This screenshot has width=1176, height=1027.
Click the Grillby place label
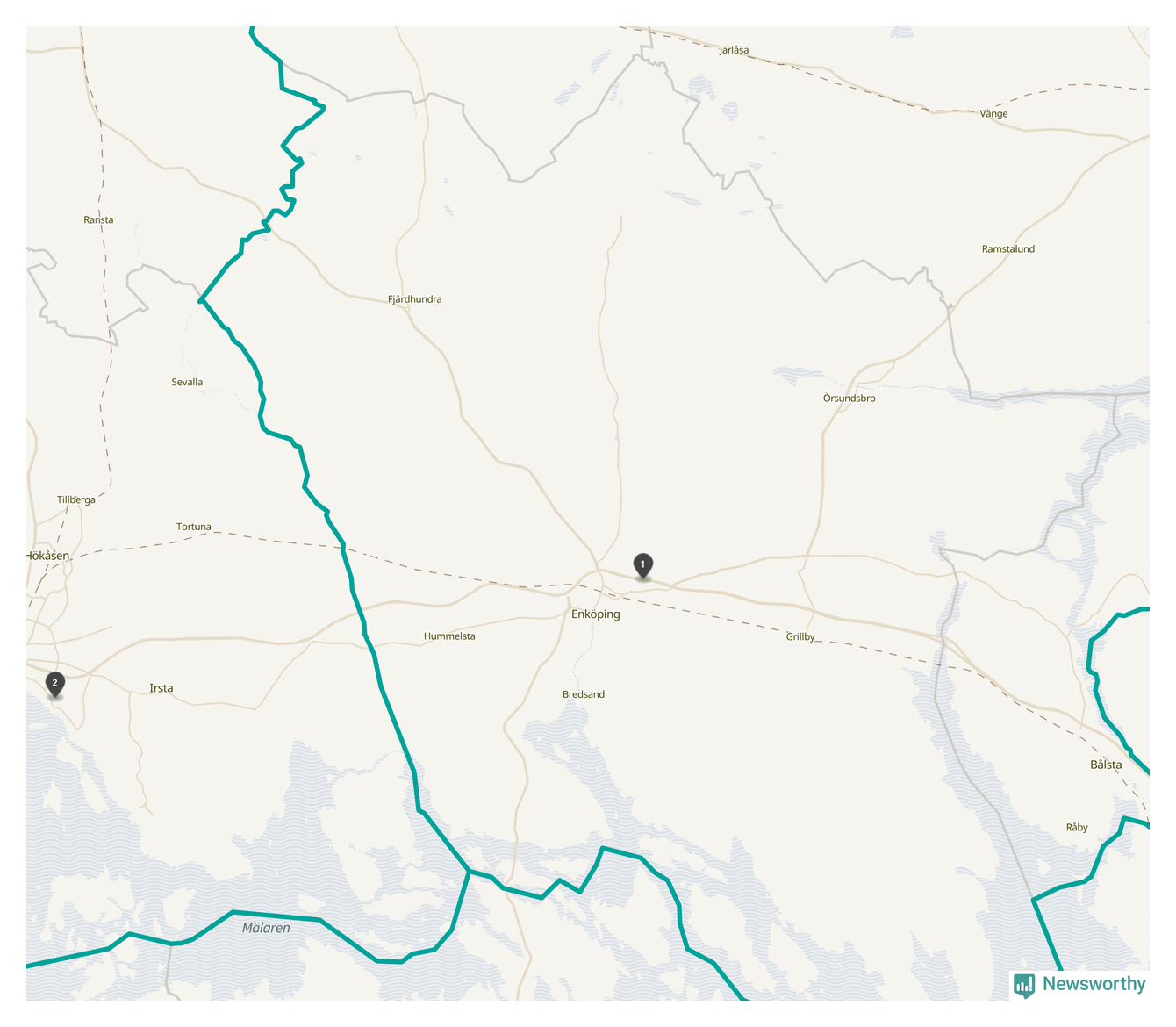(800, 637)
